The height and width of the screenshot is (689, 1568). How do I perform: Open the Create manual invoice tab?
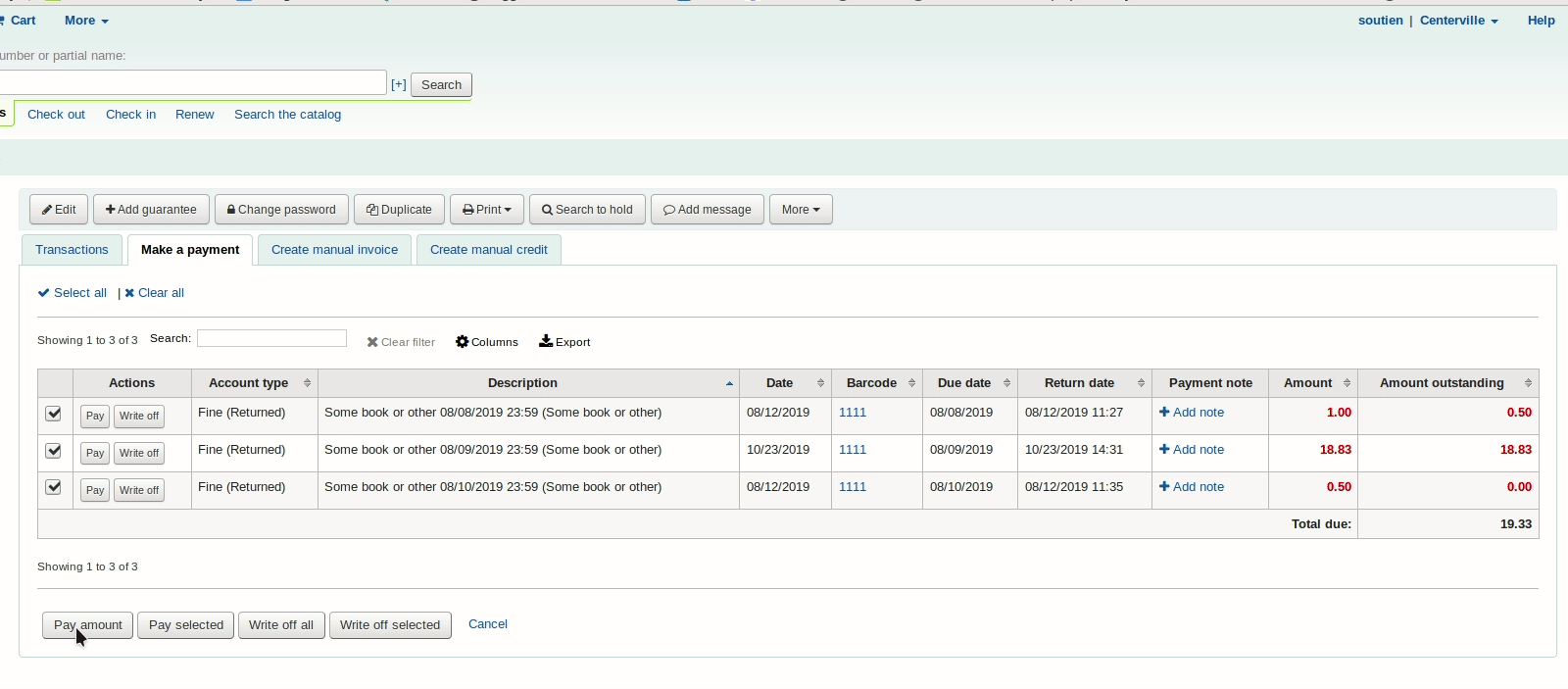(334, 250)
